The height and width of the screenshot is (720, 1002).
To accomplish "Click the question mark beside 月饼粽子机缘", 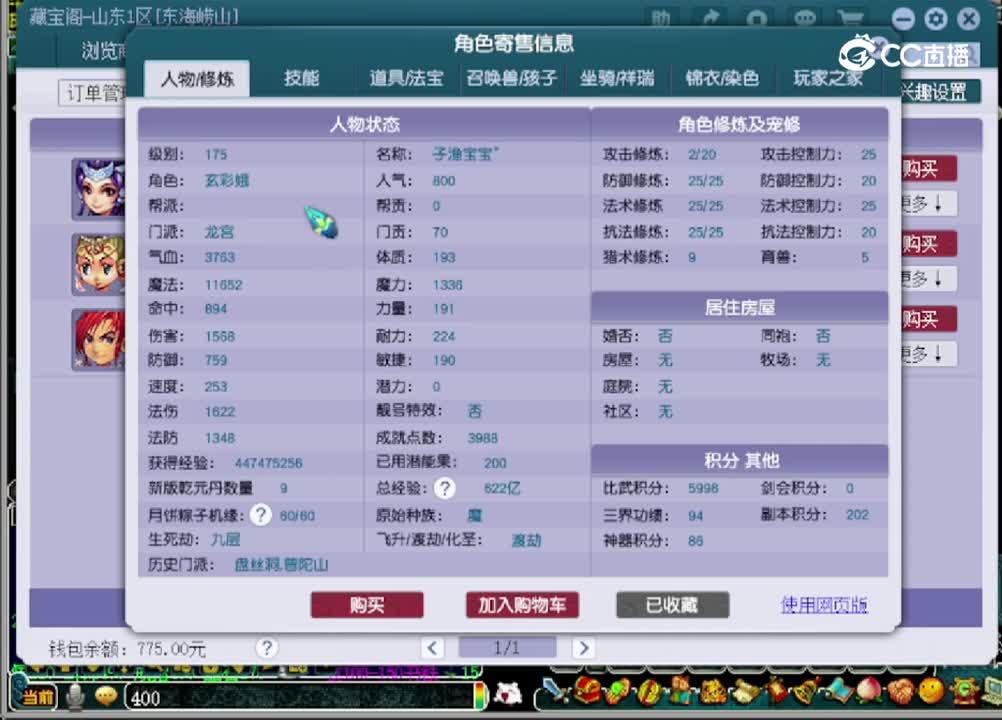I will pos(260,514).
